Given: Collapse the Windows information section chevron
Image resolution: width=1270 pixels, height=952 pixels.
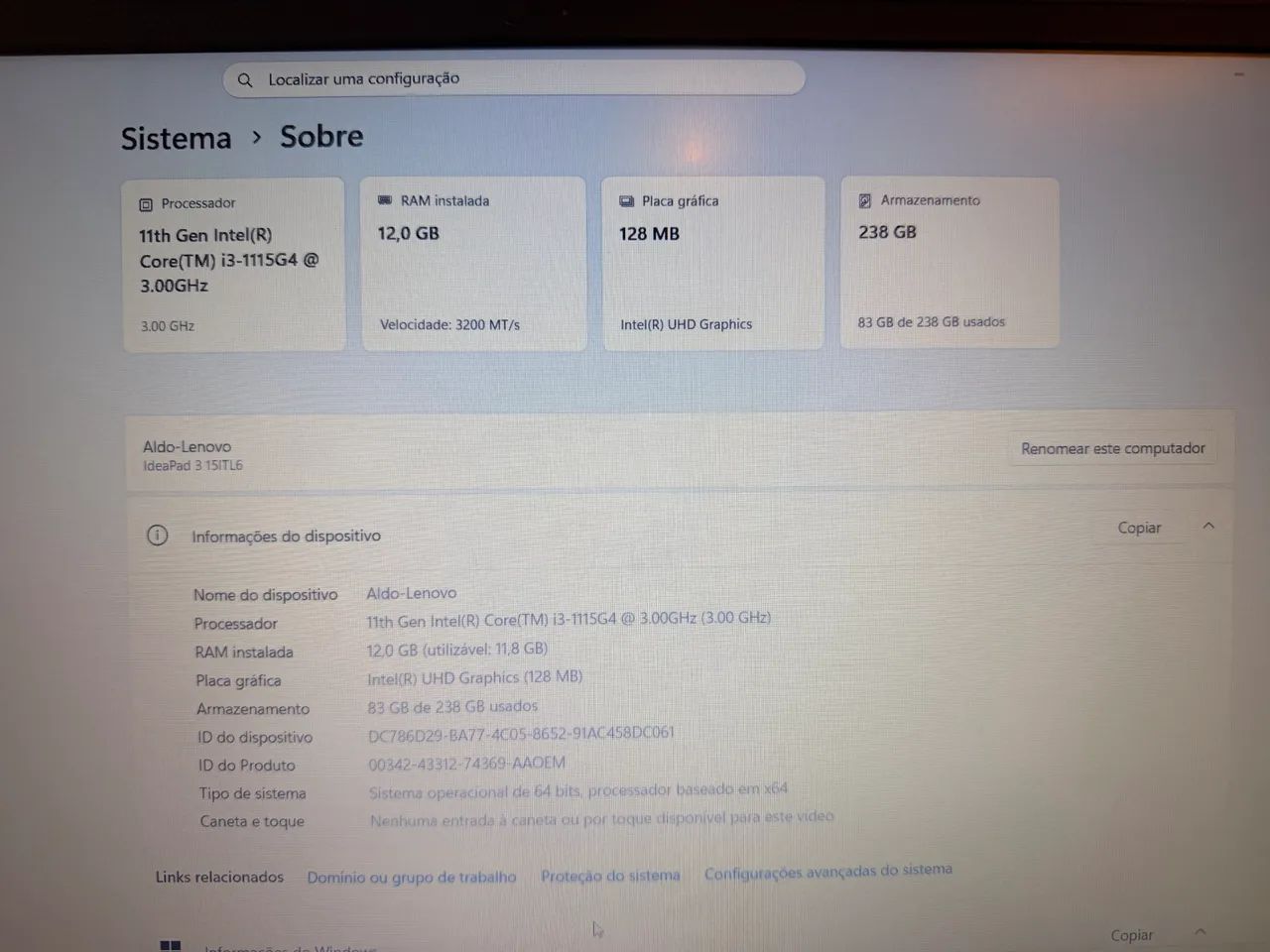Looking at the screenshot, I should pos(1201,931).
